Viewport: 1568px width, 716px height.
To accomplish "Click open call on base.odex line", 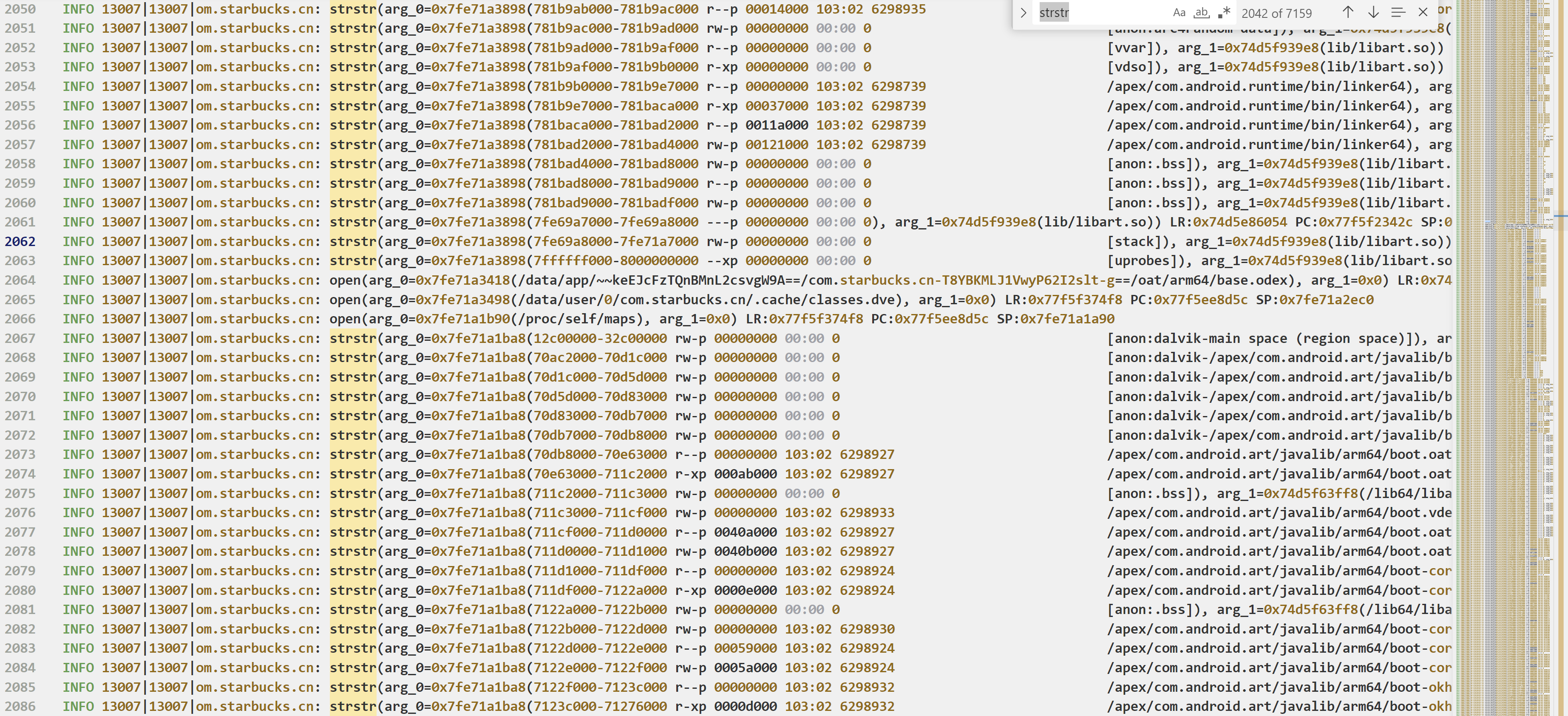I will 345,280.
